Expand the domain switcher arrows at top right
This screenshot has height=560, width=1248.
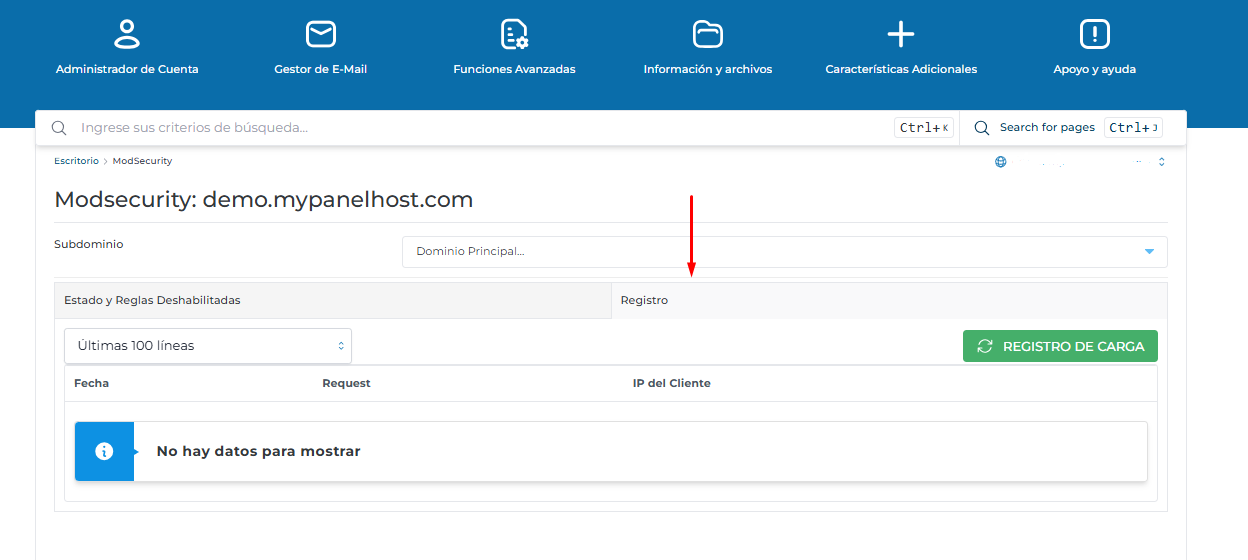pyautogui.click(x=1161, y=162)
